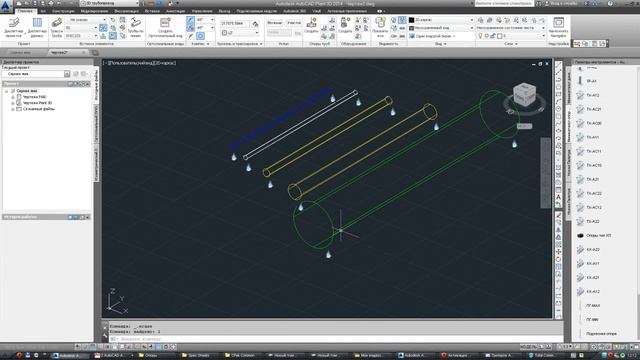Switch to the Моделирование ribbon tab
640x360 pixels.
click(94, 11)
